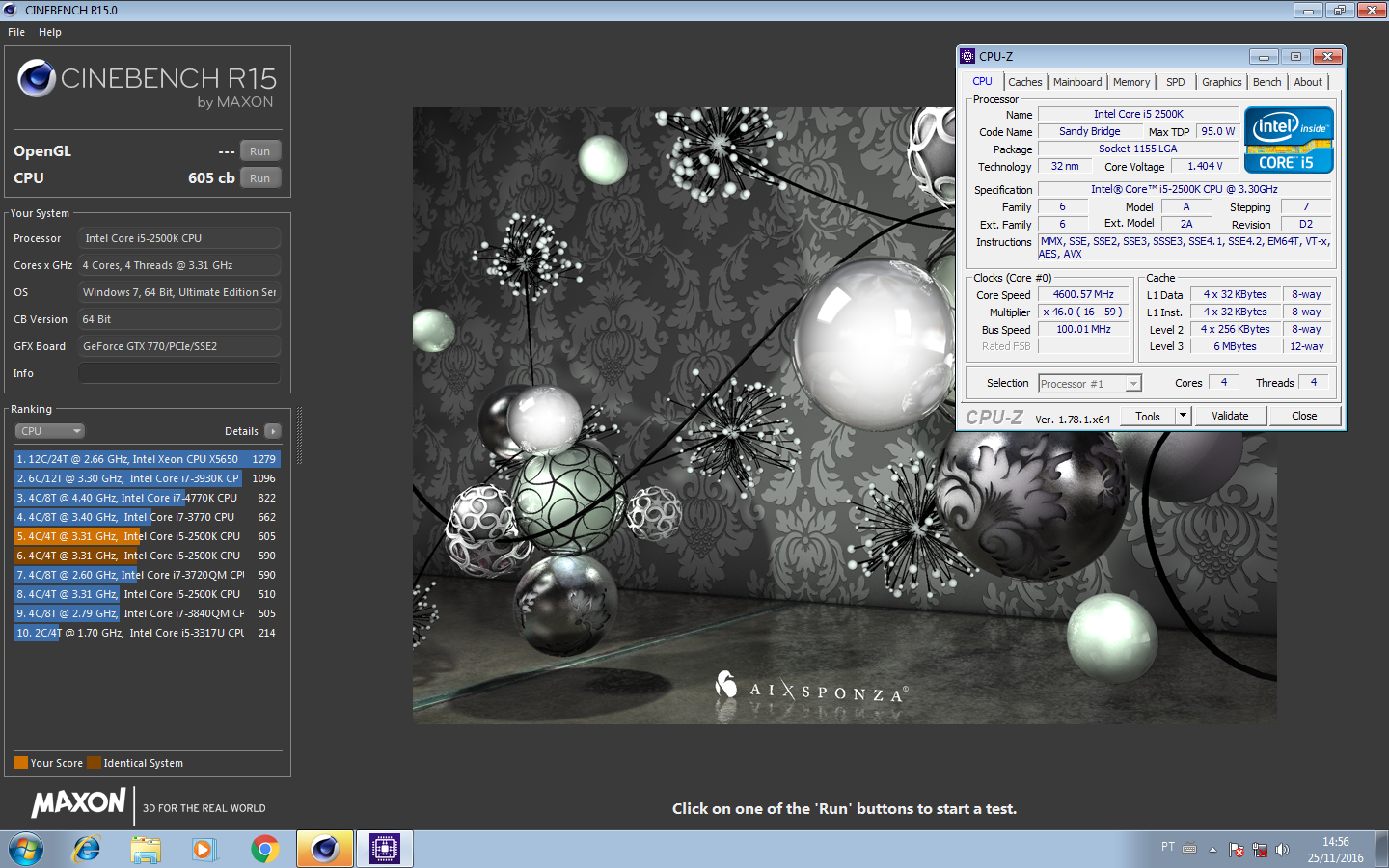This screenshot has width=1389, height=868.
Task: Select ranking row Core i7-3770 CPU
Action: (x=147, y=517)
